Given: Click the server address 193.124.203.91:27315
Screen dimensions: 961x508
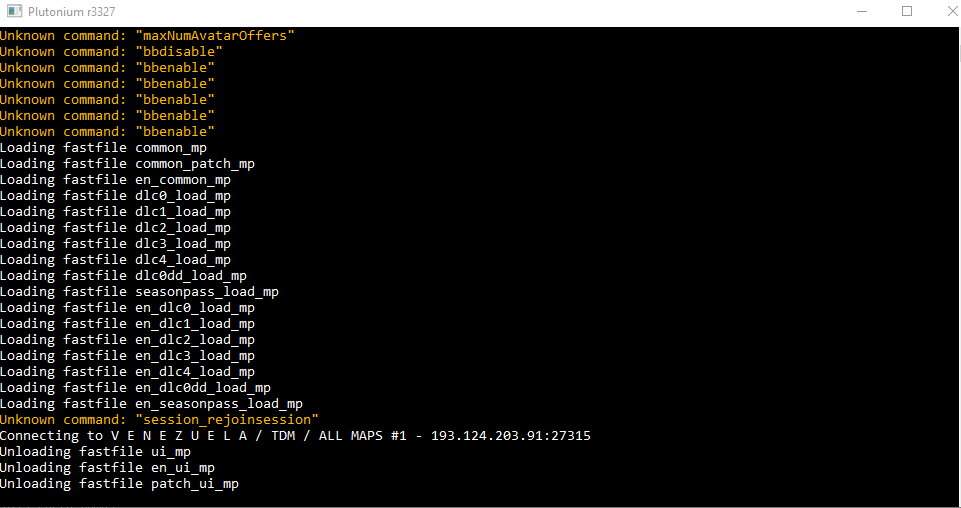Looking at the screenshot, I should pos(511,436).
